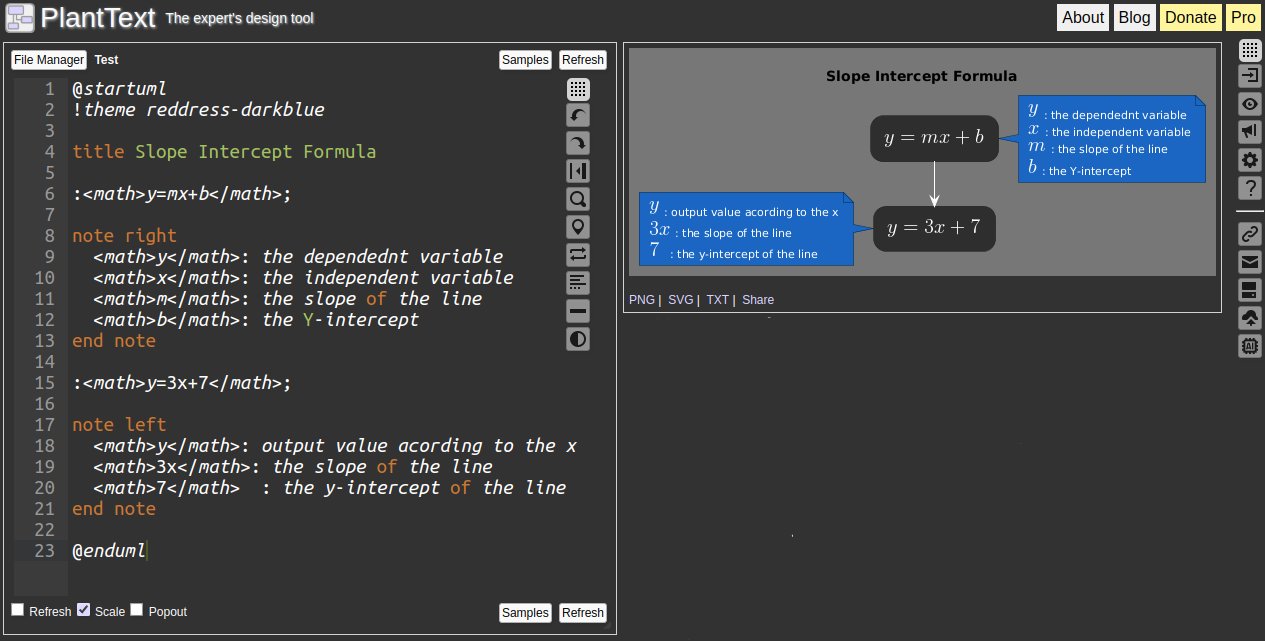
Task: Open the search tool in the editor toolbar
Action: click(578, 199)
